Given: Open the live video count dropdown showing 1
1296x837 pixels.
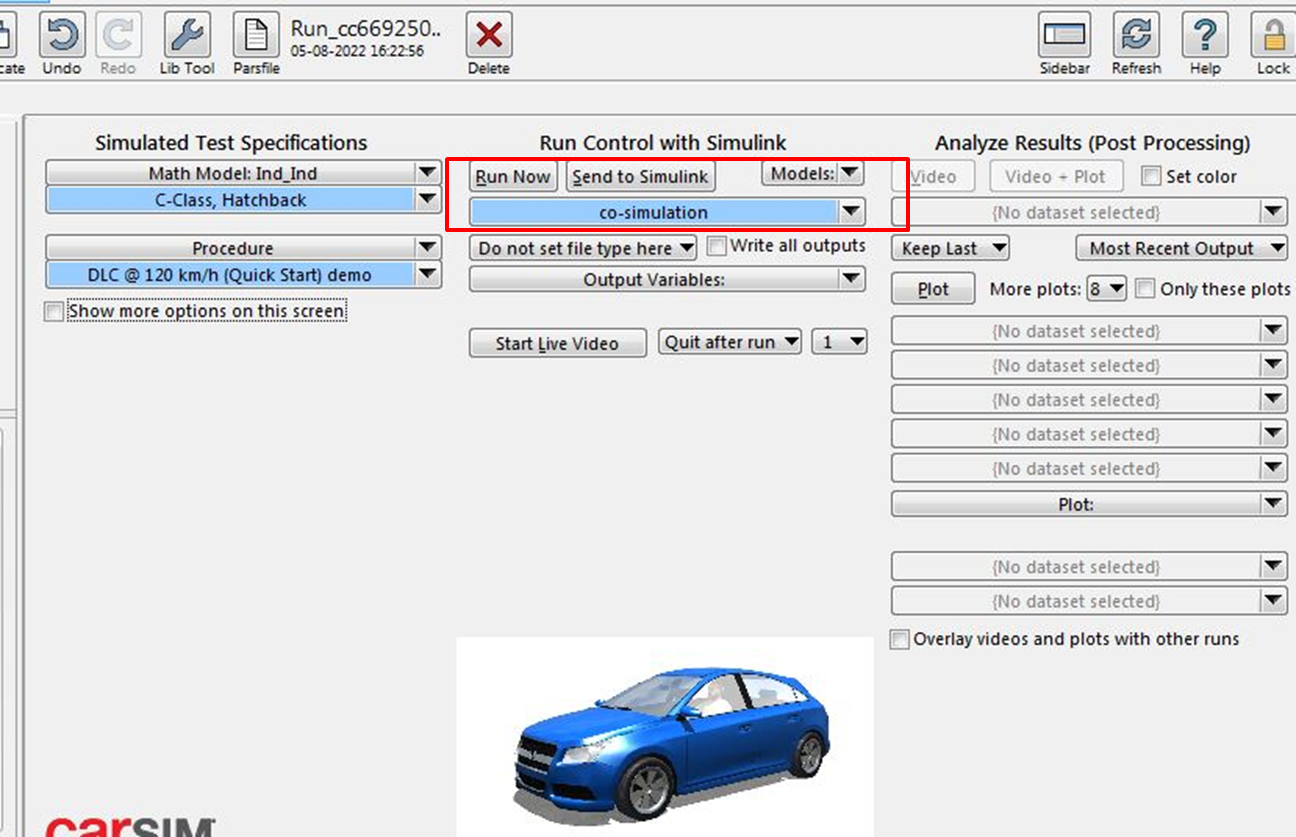Looking at the screenshot, I should (839, 342).
